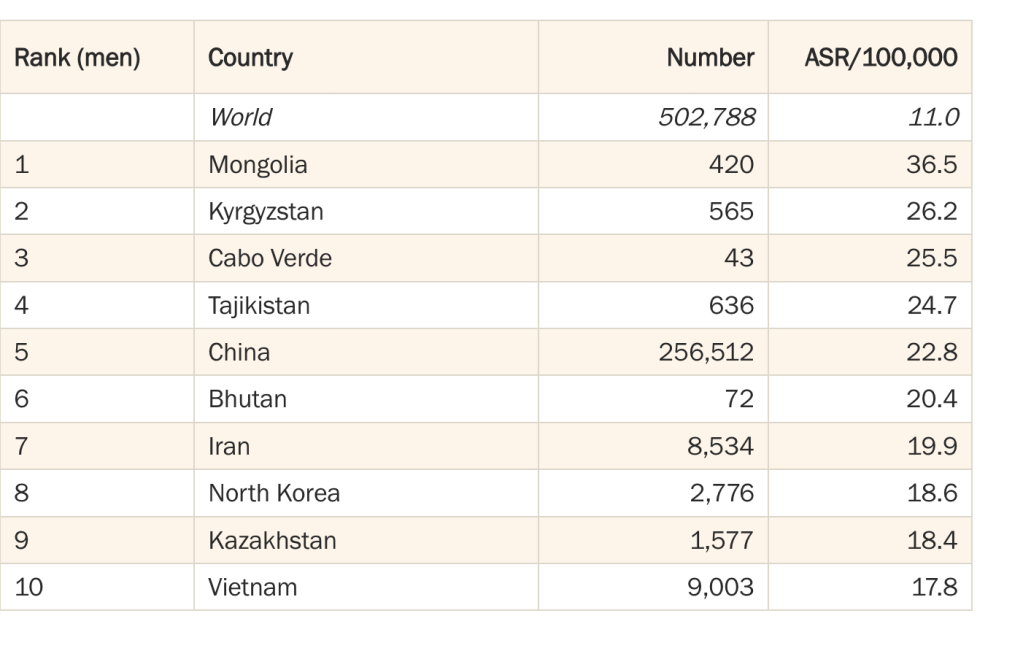Screen dimensions: 1023x651
Task: Select the Kazakhstan country cell
Action: (x=272, y=541)
